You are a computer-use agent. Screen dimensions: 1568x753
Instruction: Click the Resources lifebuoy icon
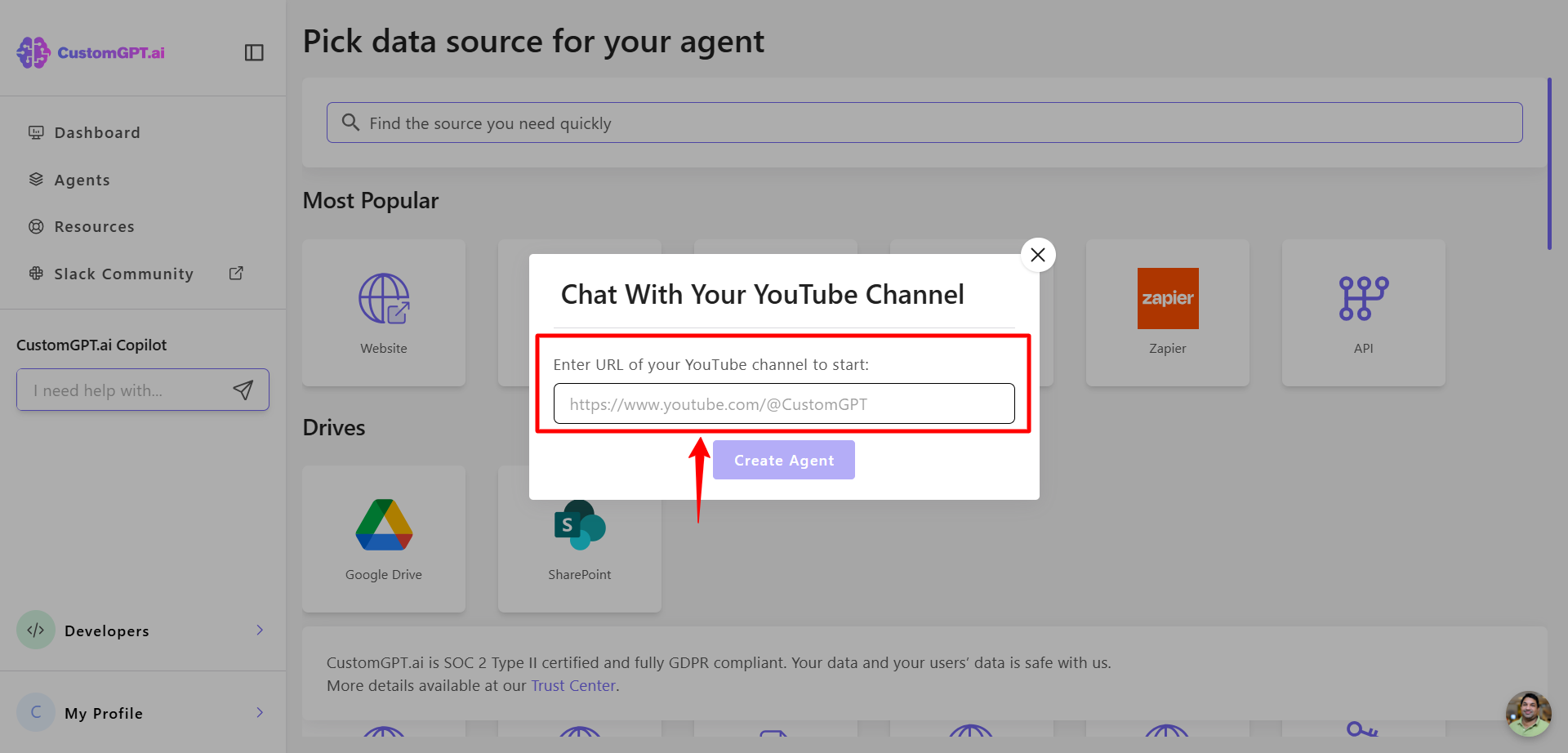(36, 226)
